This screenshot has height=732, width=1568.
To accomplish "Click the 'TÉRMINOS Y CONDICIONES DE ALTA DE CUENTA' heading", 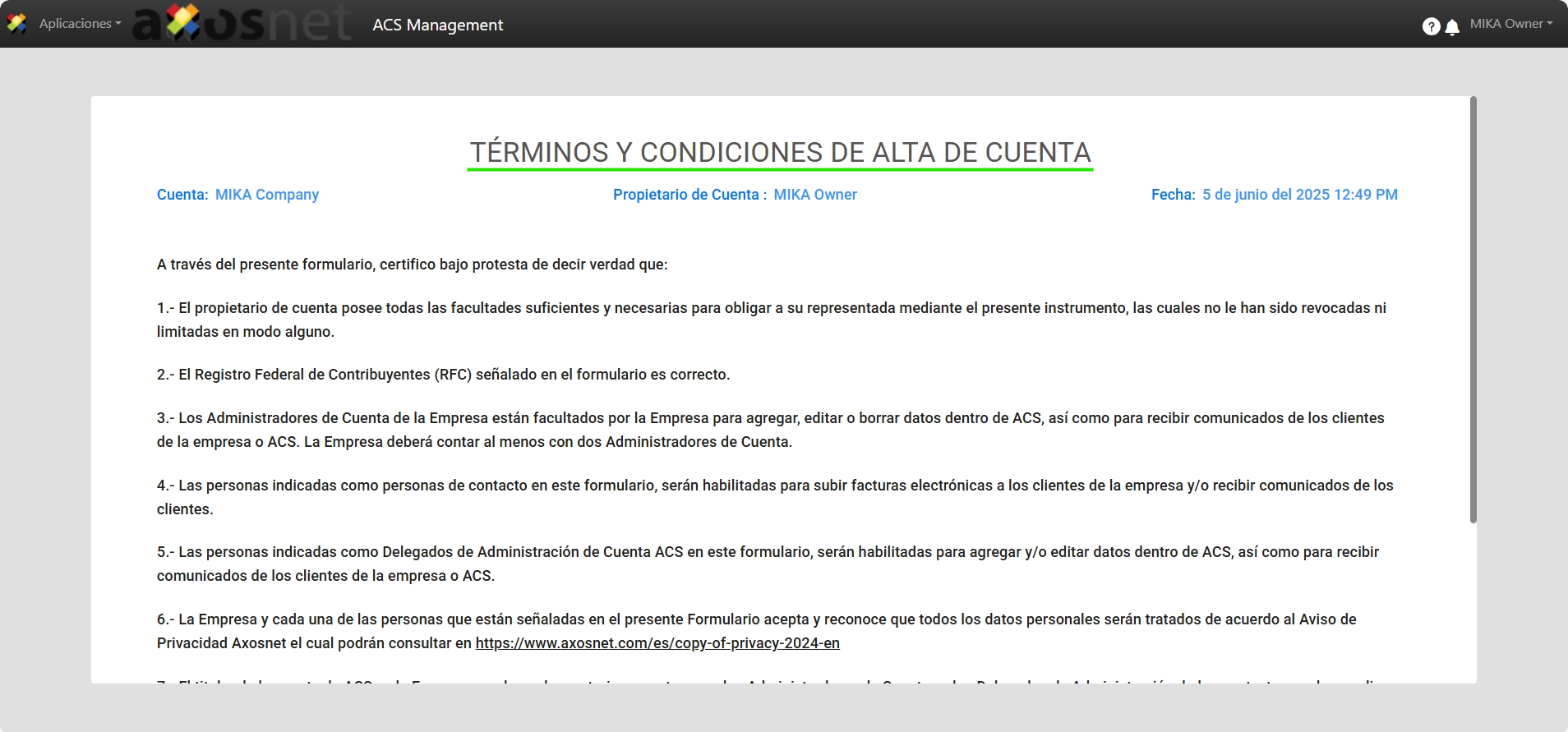I will pyautogui.click(x=780, y=153).
